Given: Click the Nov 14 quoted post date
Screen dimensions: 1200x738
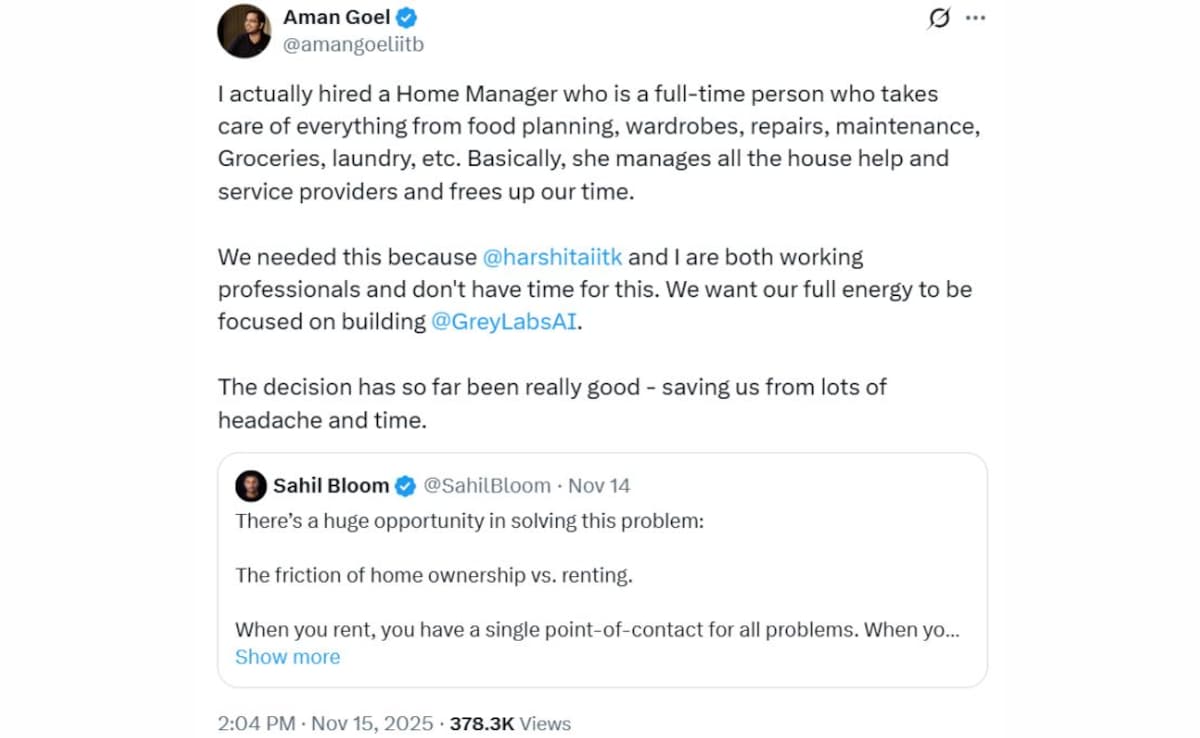Looking at the screenshot, I should click(599, 486).
